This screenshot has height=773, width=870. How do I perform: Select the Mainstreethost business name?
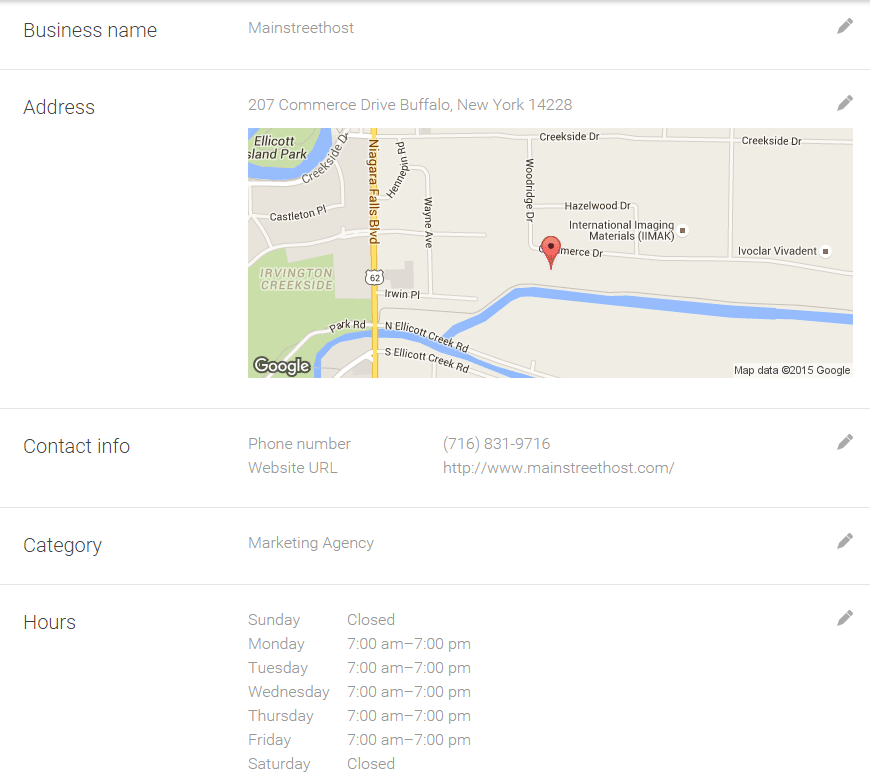tap(301, 28)
